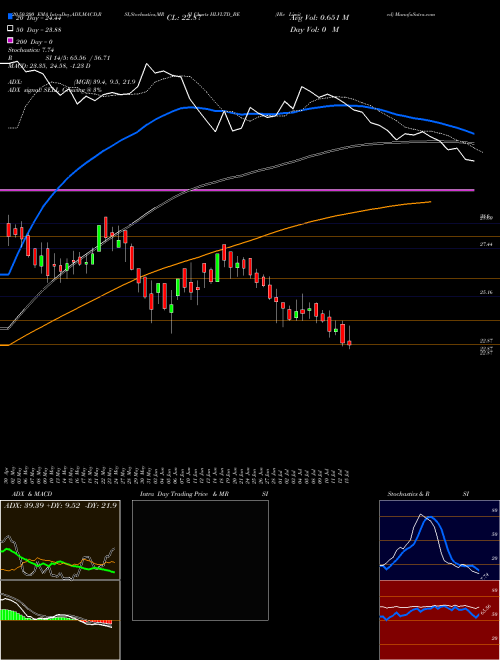Click the Stochastics chart with blue line
500x660 pixels.
[x=439, y=540]
